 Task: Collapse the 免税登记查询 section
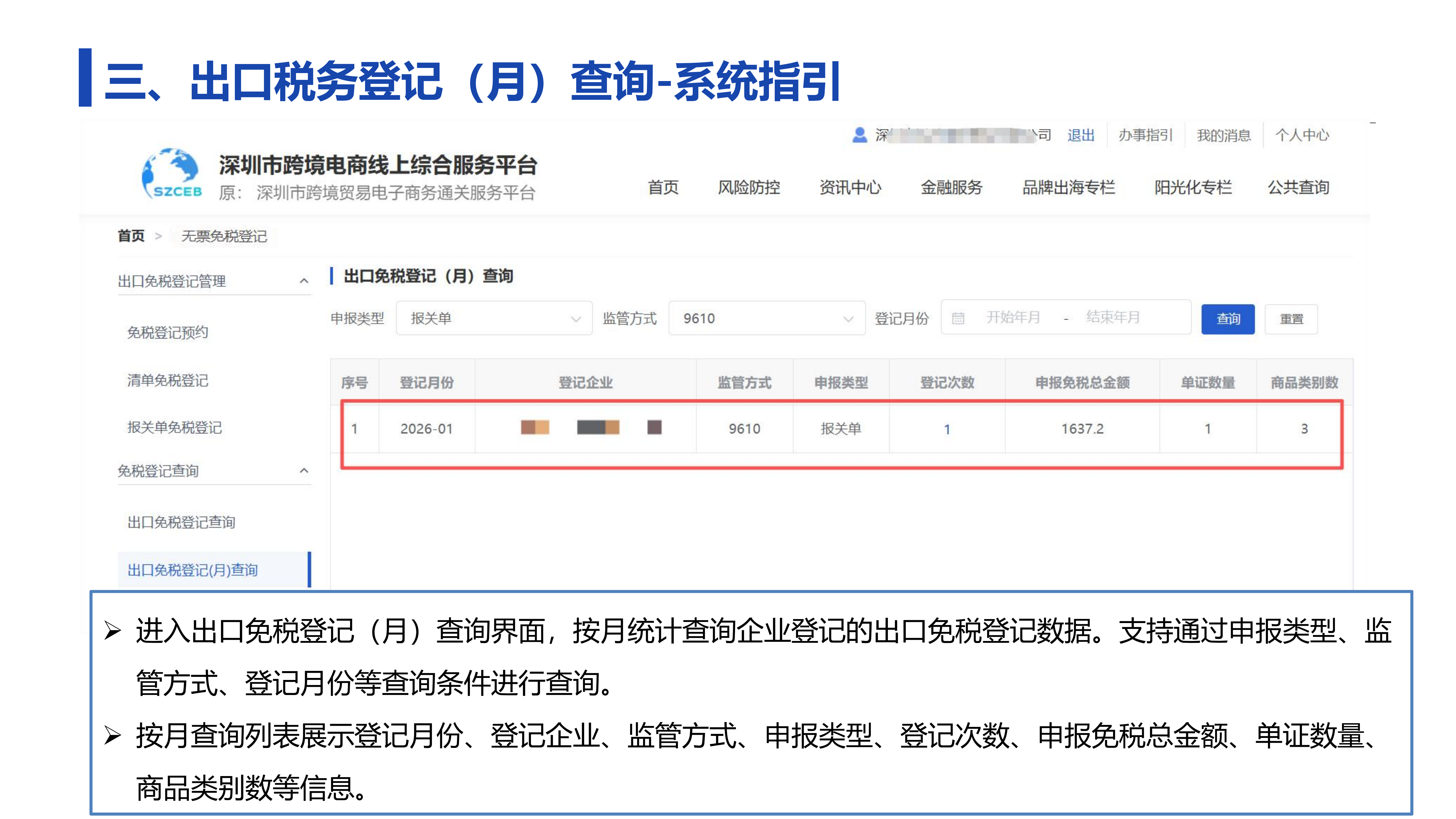point(304,470)
